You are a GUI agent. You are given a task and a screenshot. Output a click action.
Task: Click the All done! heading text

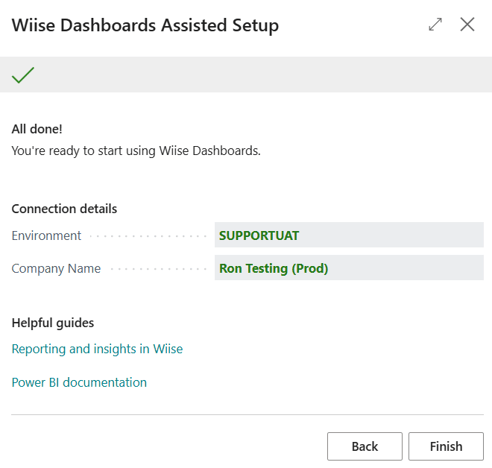[x=37, y=129]
